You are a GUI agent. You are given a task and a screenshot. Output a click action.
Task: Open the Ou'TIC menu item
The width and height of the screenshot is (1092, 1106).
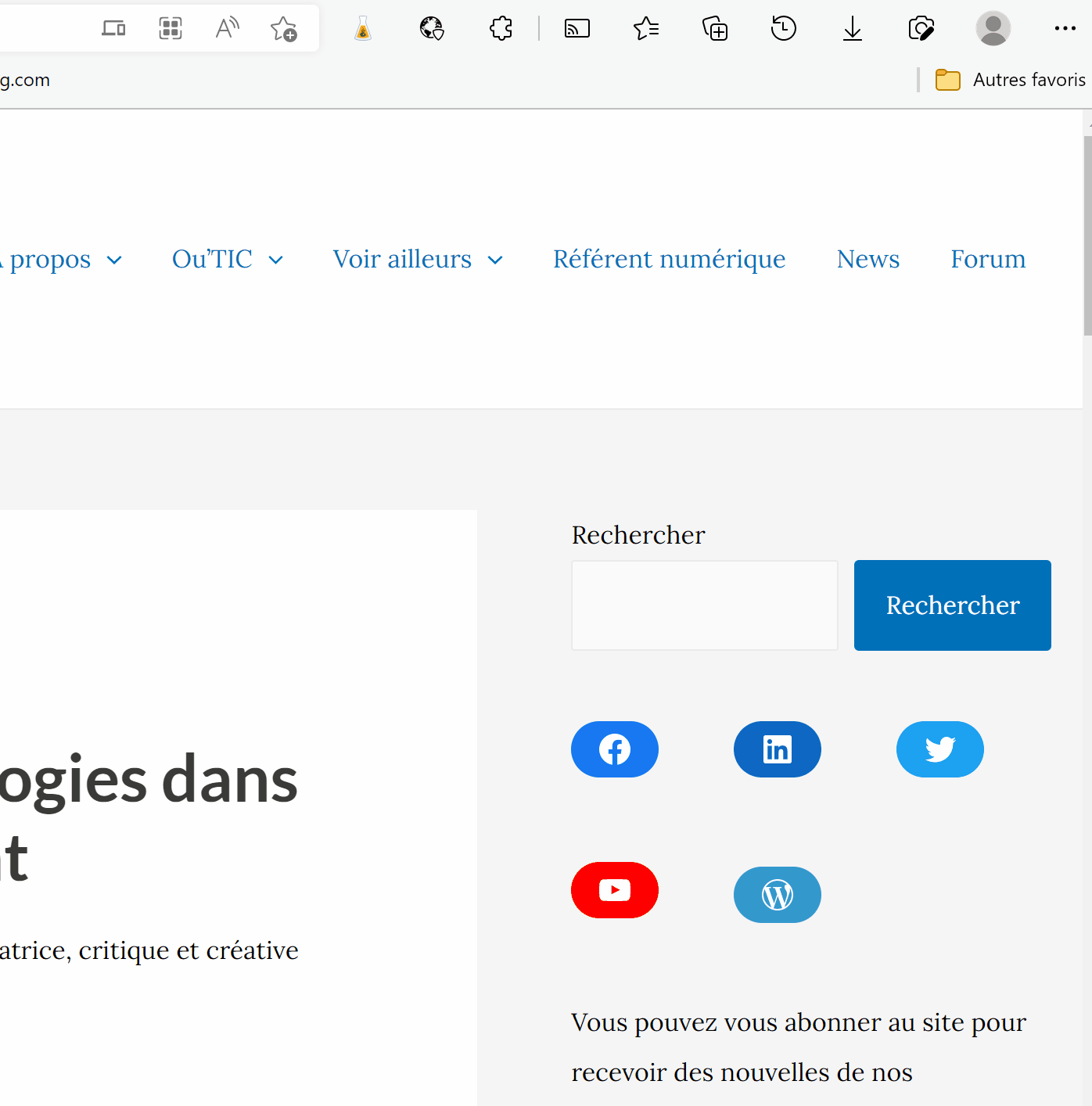[212, 259]
